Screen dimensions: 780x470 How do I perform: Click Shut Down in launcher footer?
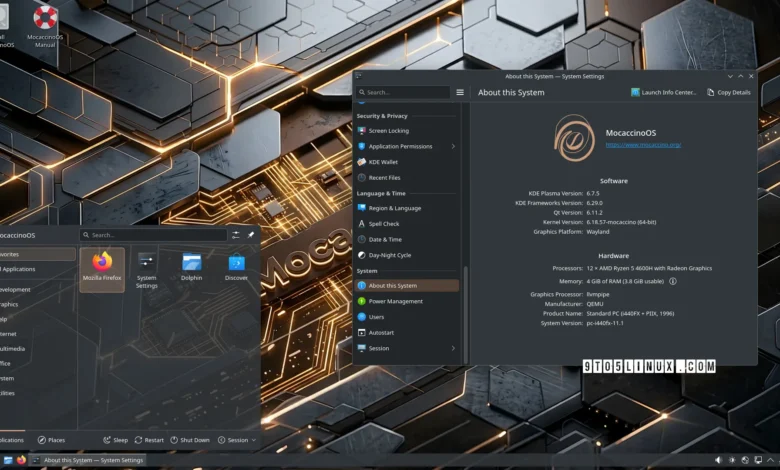(x=190, y=440)
